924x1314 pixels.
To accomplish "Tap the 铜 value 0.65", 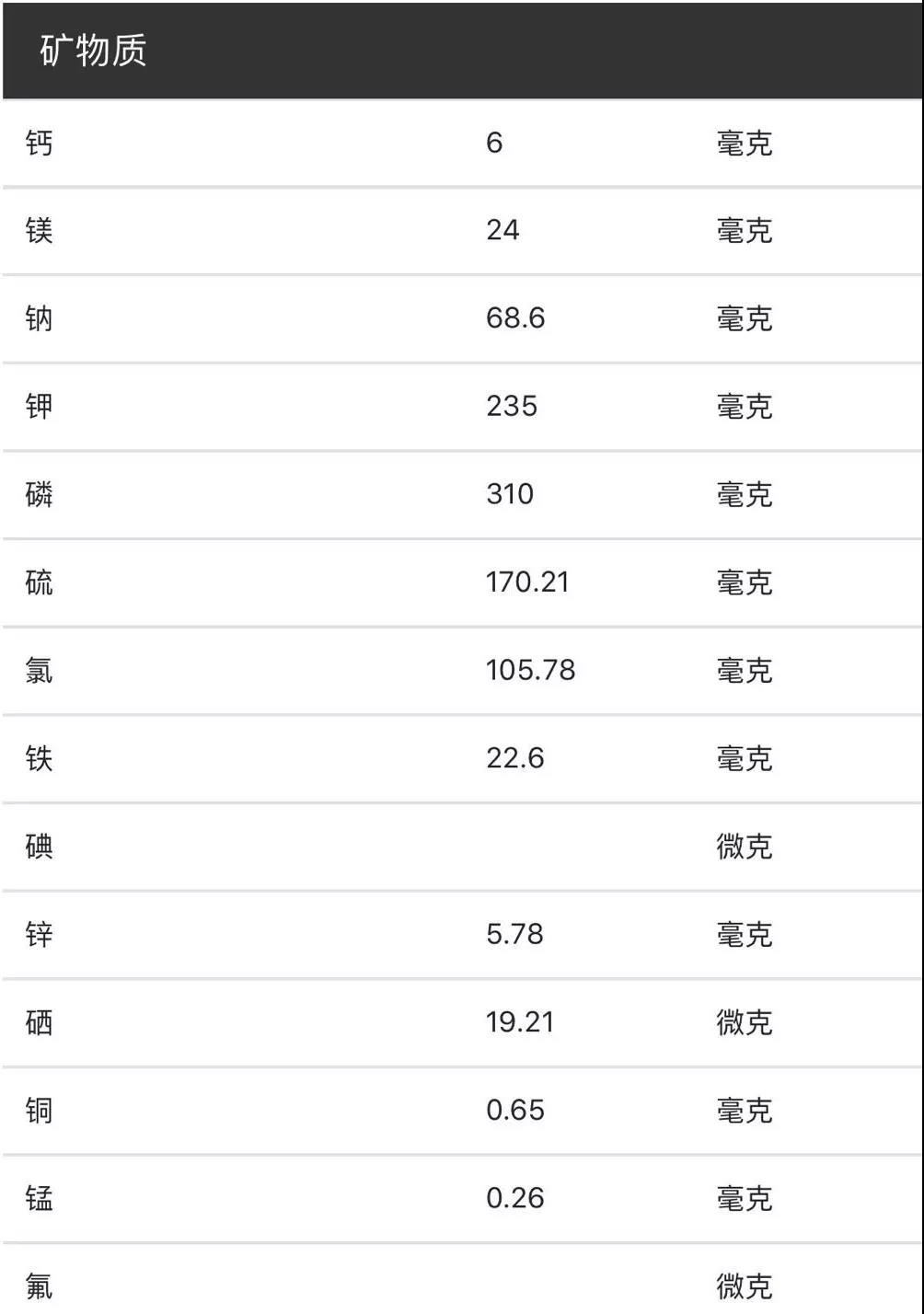I will pyautogui.click(x=515, y=1110).
